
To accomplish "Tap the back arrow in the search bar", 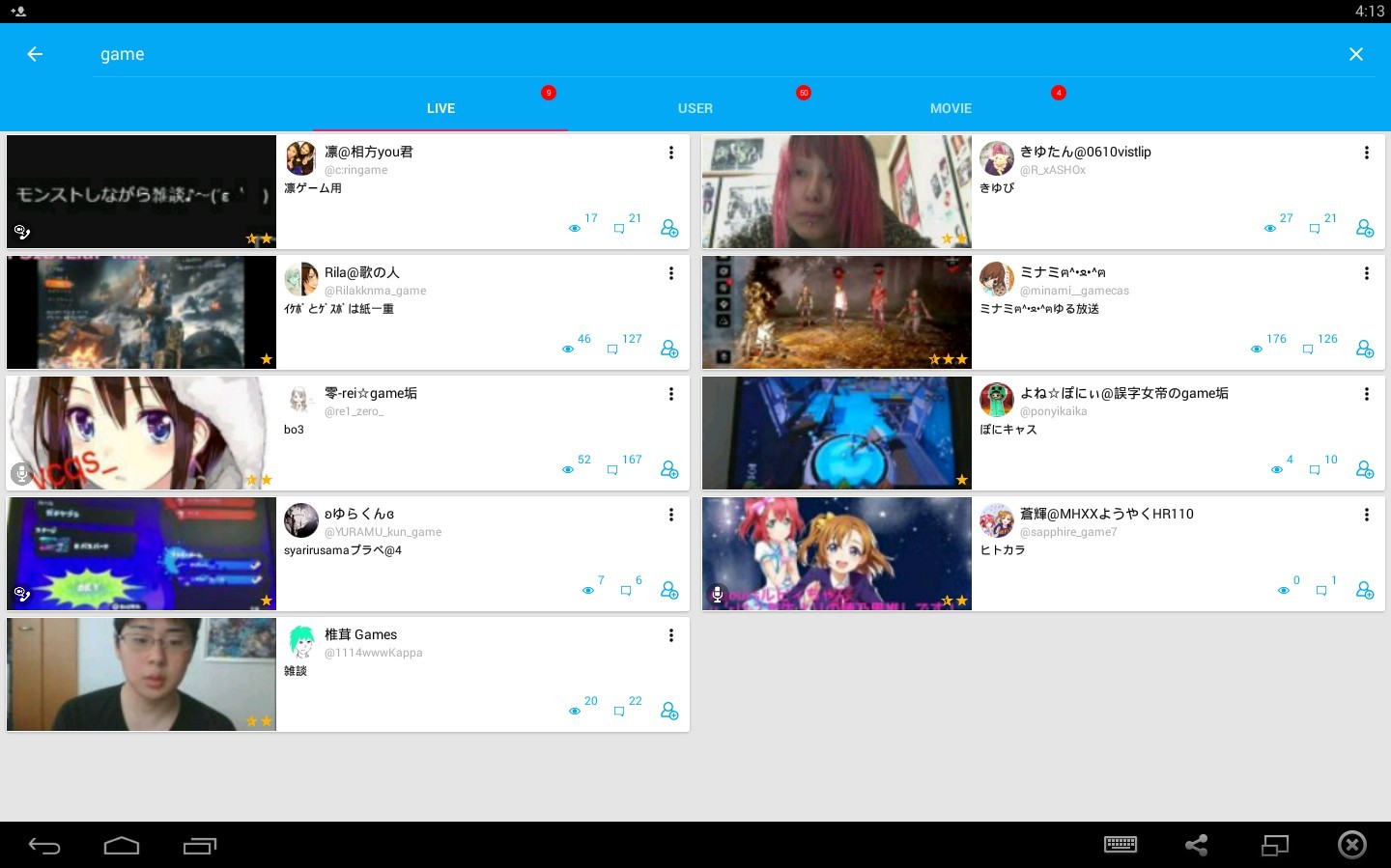I will (x=35, y=54).
